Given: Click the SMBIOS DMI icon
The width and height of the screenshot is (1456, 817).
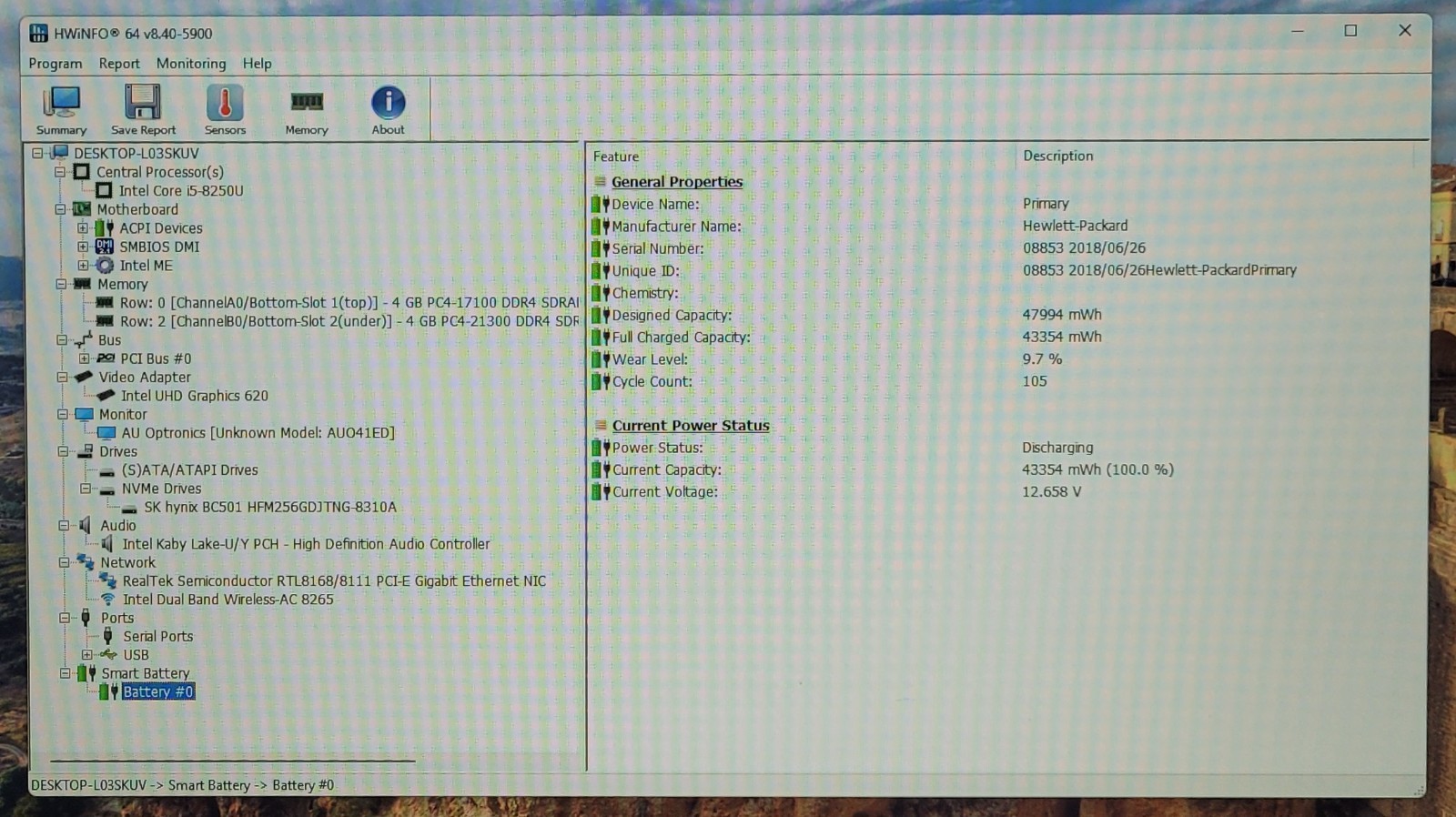Looking at the screenshot, I should pyautogui.click(x=105, y=247).
